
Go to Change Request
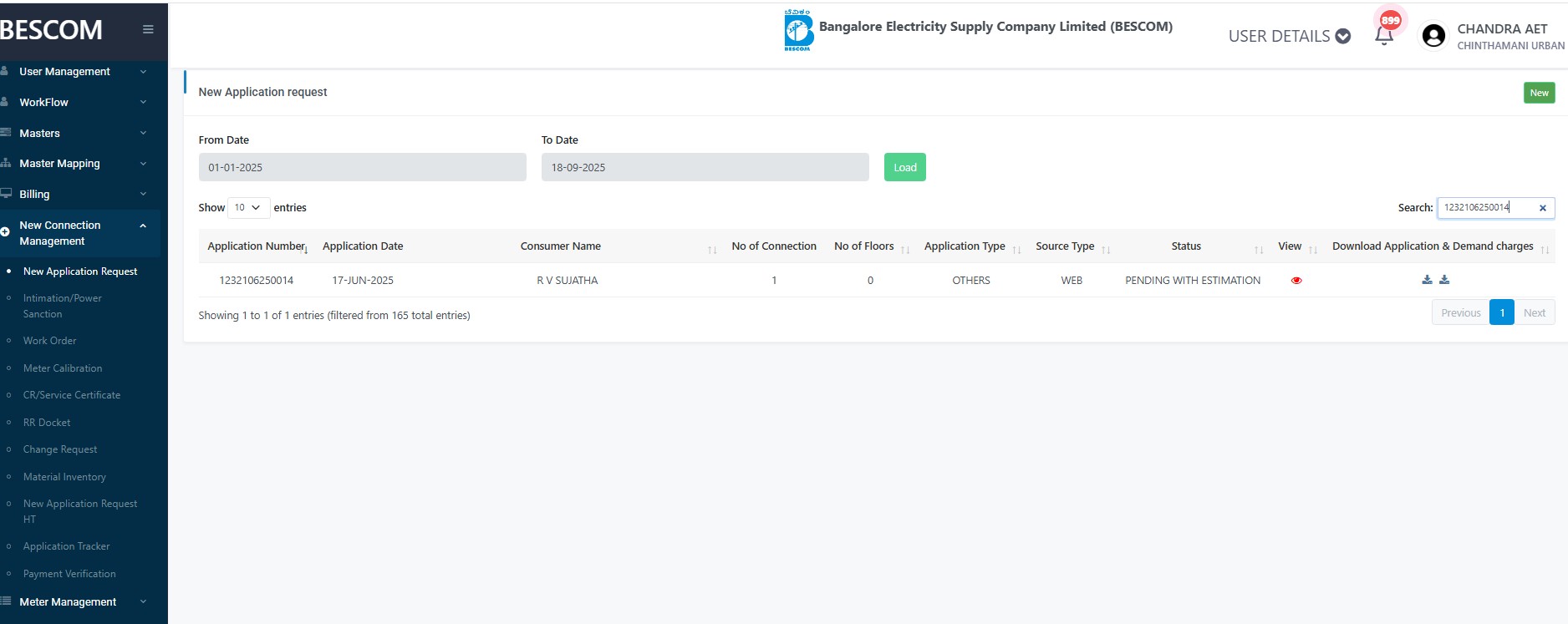pyautogui.click(x=60, y=449)
